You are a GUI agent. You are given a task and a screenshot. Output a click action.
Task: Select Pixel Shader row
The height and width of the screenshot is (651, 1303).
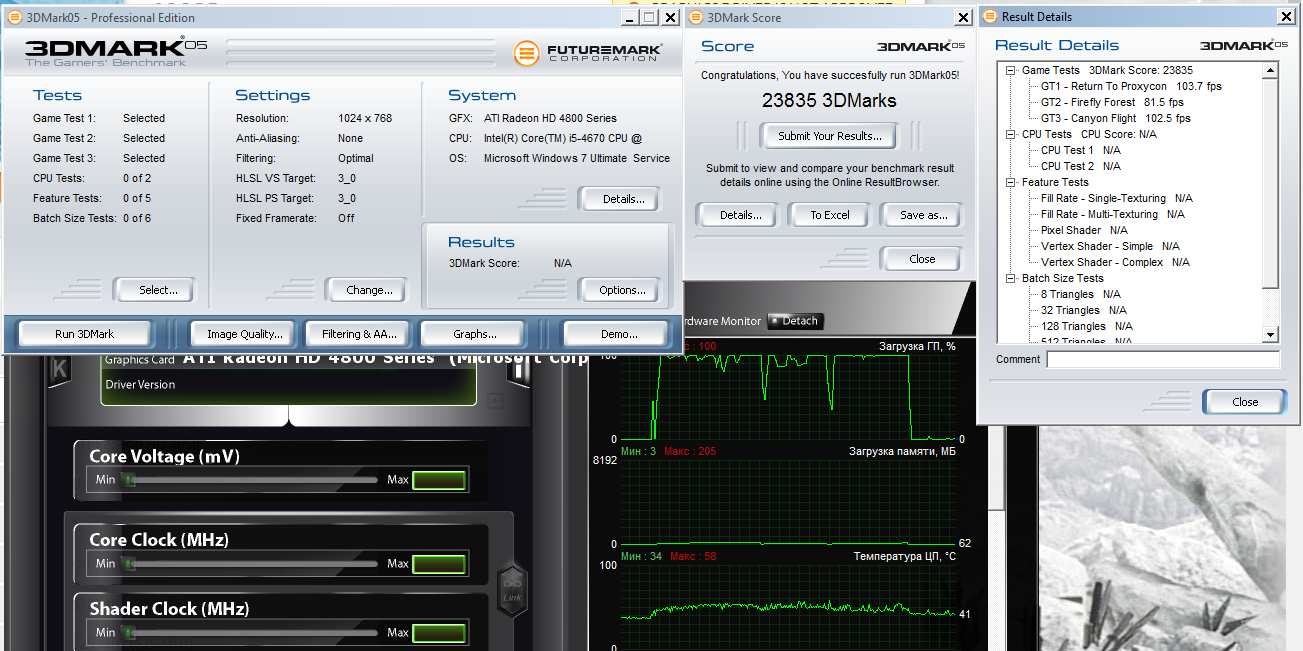point(1084,230)
